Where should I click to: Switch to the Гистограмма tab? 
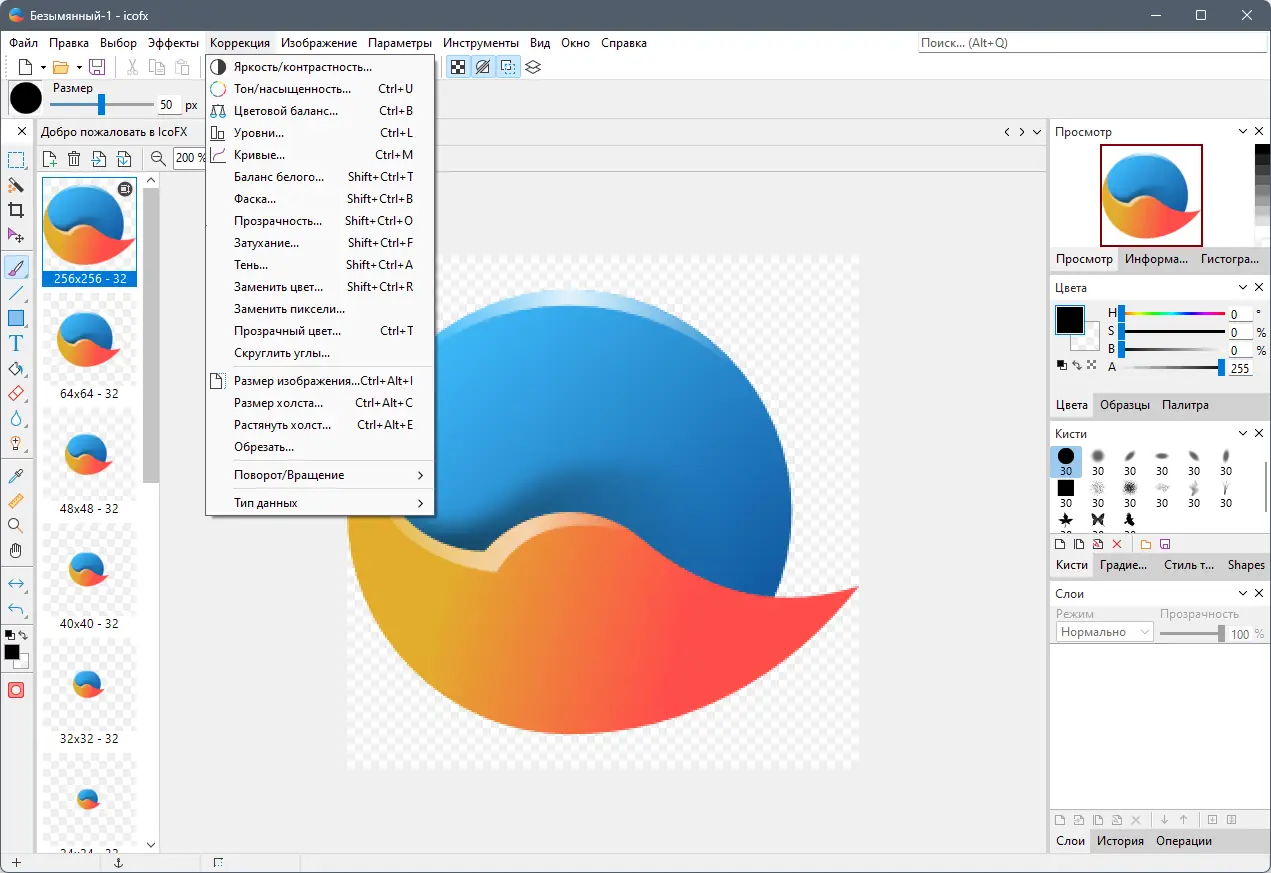pos(1229,259)
